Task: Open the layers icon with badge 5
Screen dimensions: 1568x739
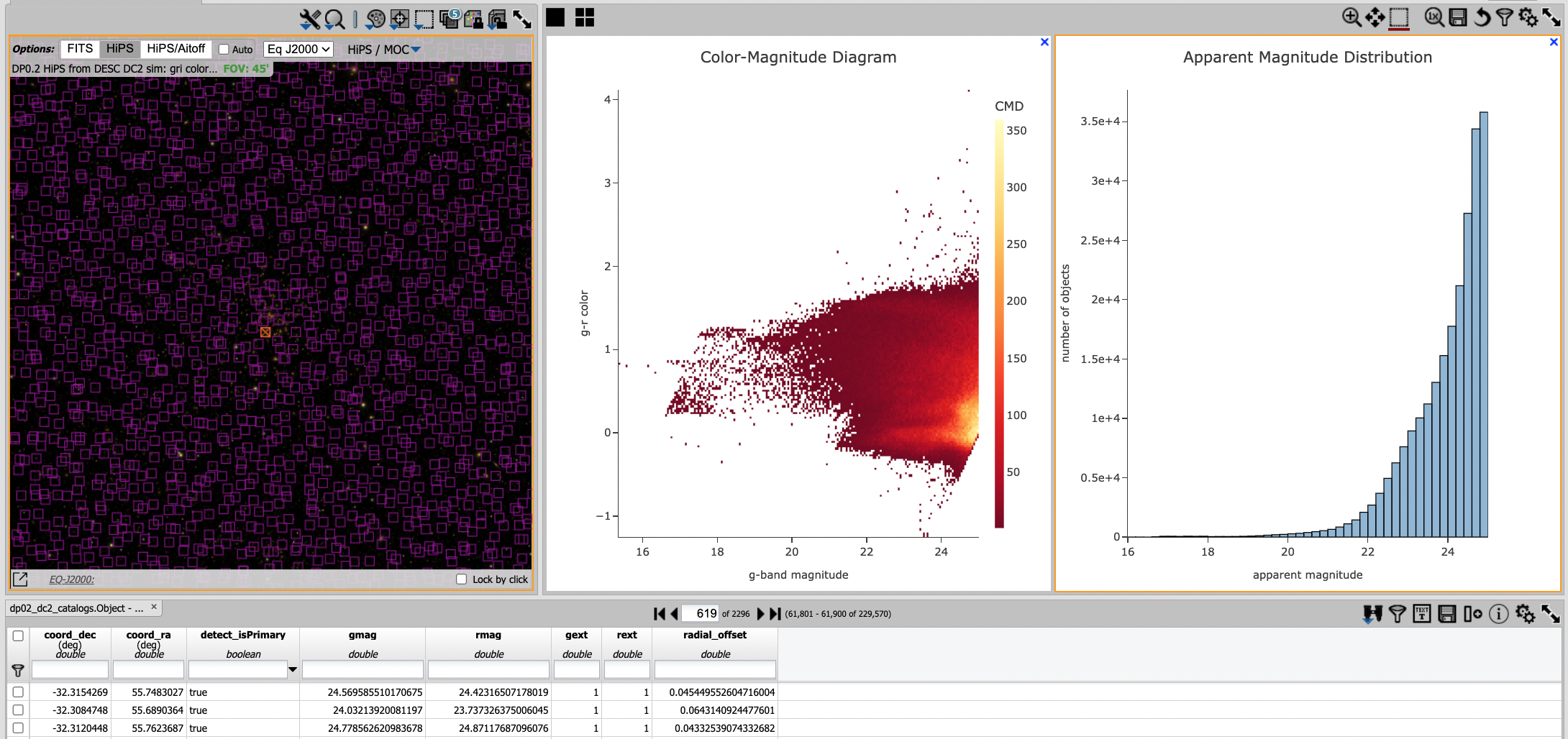Action: 450,19
